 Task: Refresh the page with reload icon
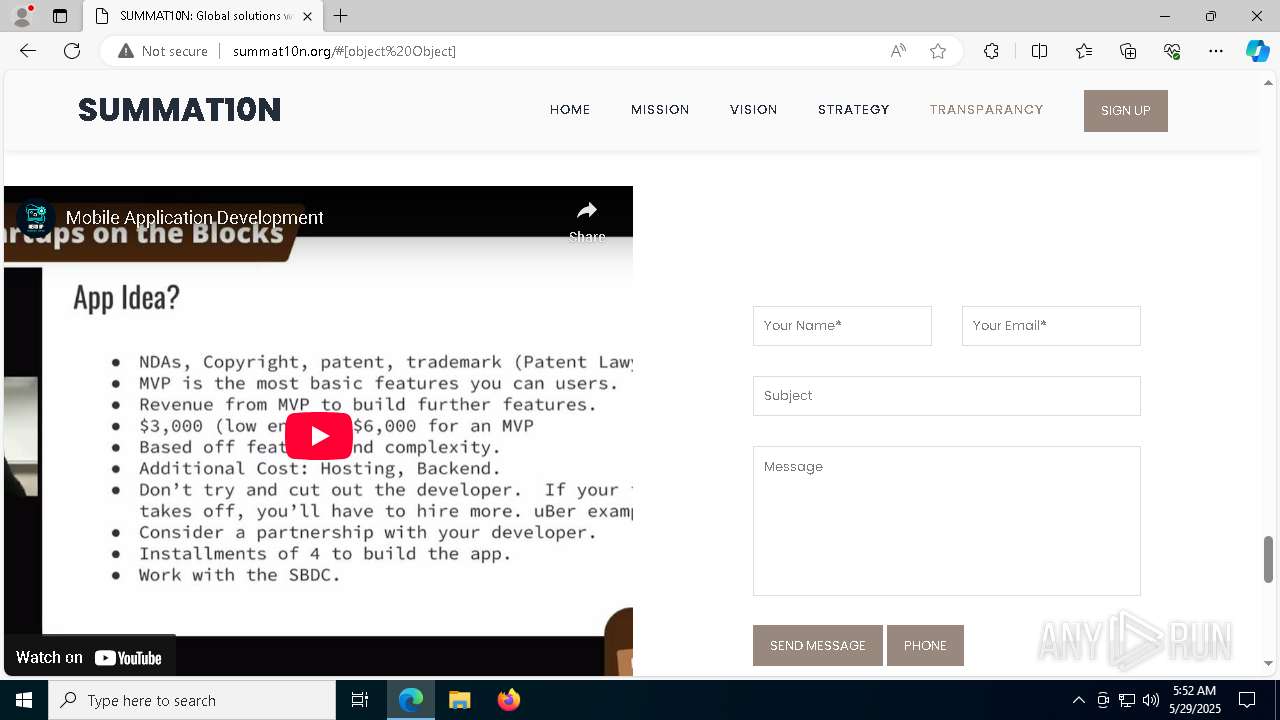pos(72,51)
